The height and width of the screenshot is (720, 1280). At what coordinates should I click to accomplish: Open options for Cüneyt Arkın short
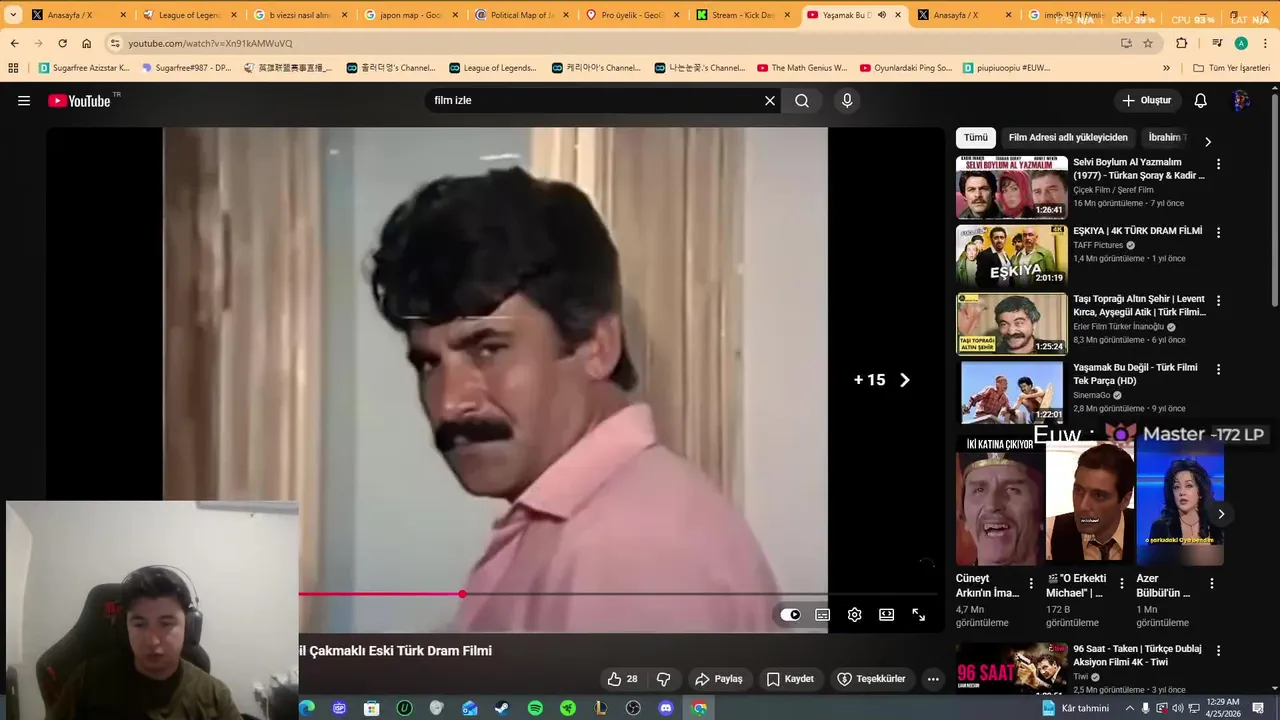(x=1031, y=583)
